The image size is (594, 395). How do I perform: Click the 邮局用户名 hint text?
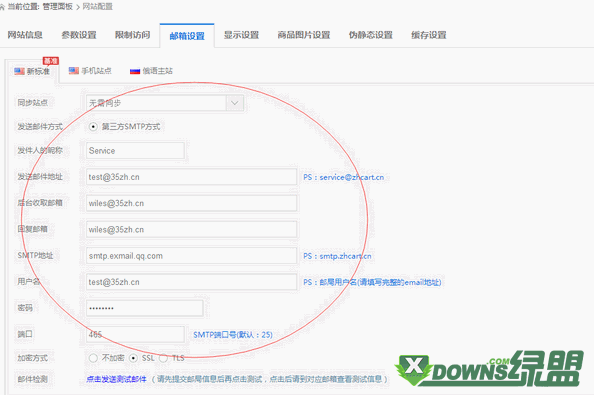point(372,282)
